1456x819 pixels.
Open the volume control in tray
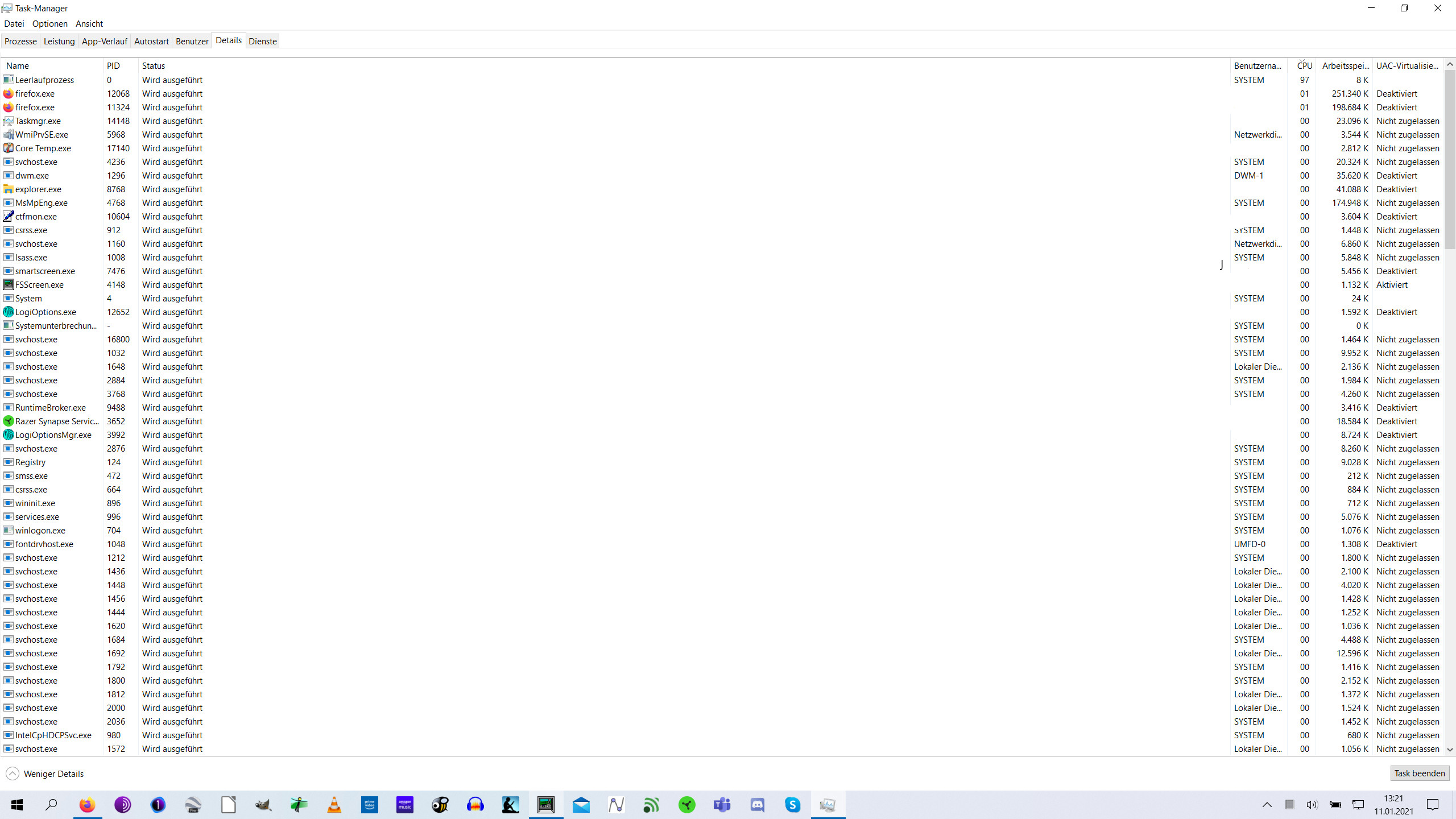point(1312,805)
